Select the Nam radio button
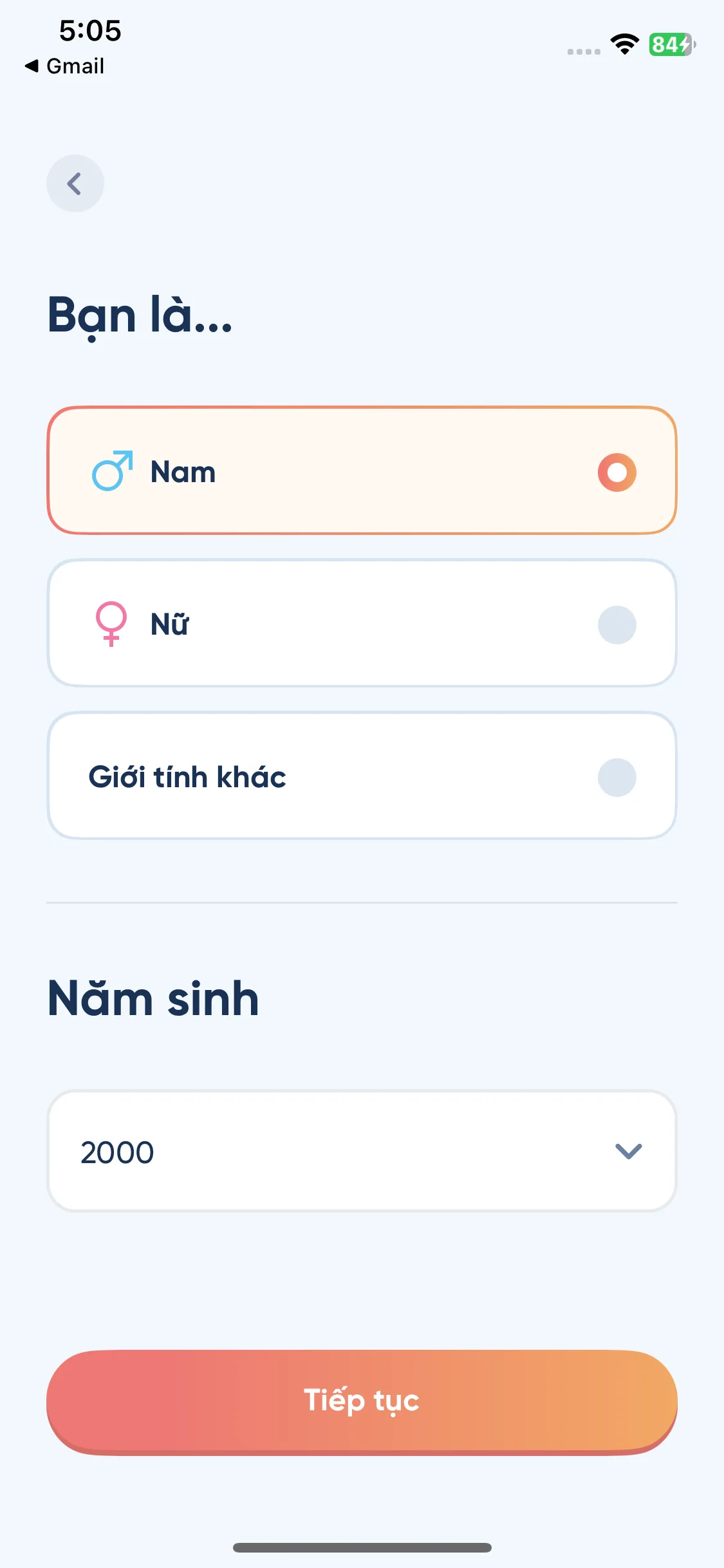Viewport: 724px width, 1568px height. [617, 472]
